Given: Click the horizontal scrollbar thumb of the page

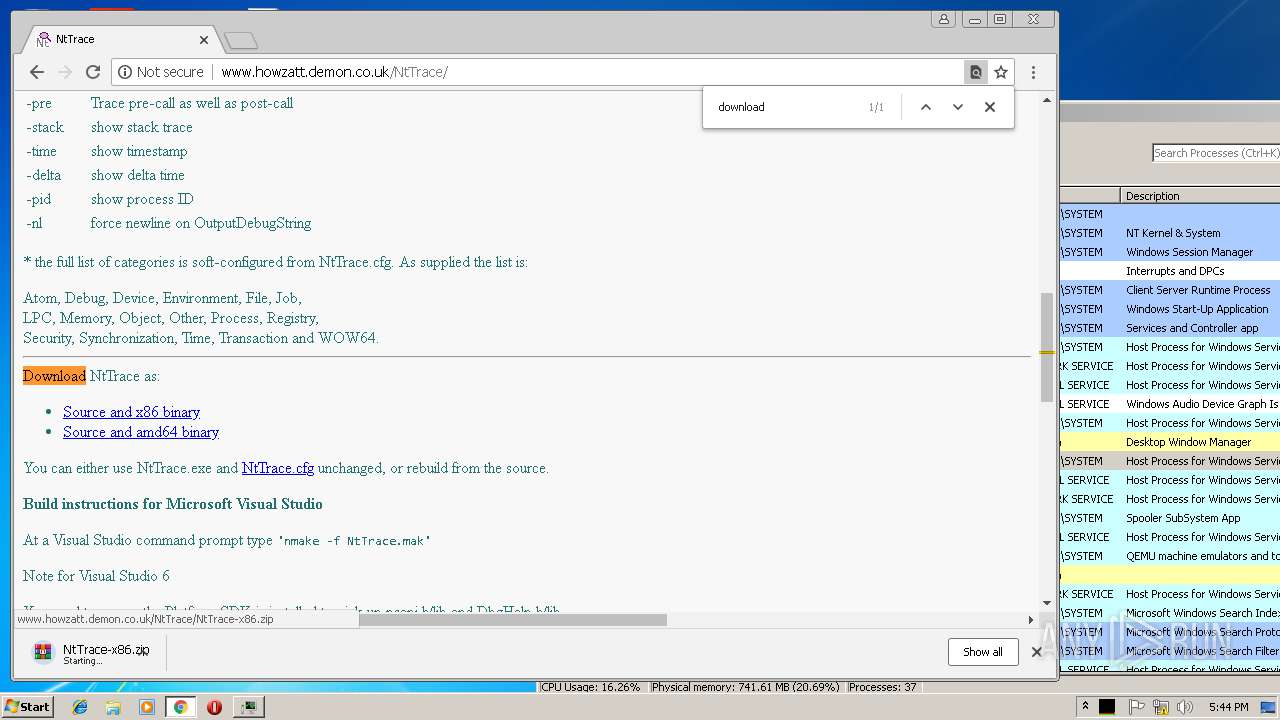Looking at the screenshot, I should [x=512, y=620].
